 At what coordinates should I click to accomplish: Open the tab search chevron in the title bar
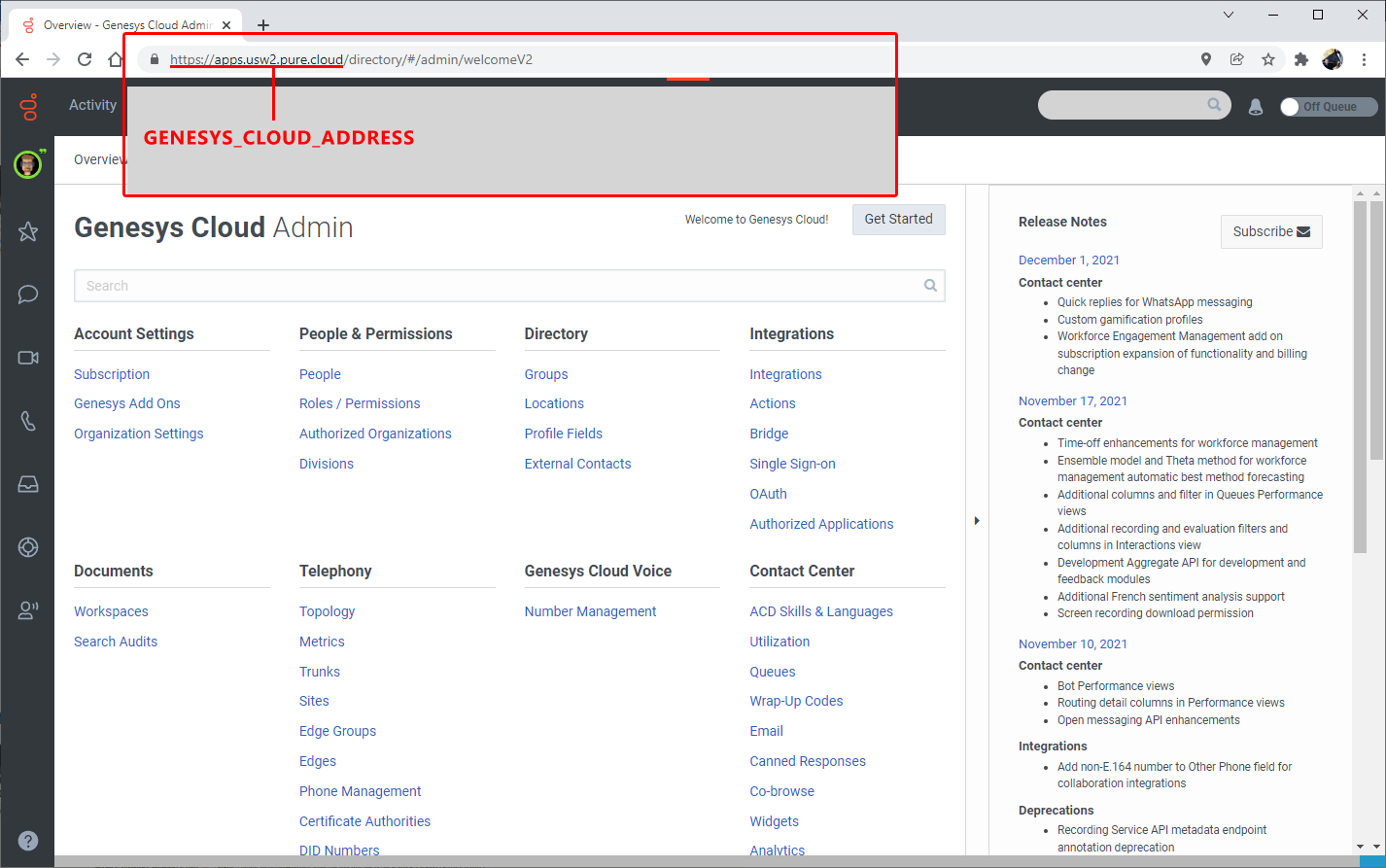pyautogui.click(x=1229, y=15)
